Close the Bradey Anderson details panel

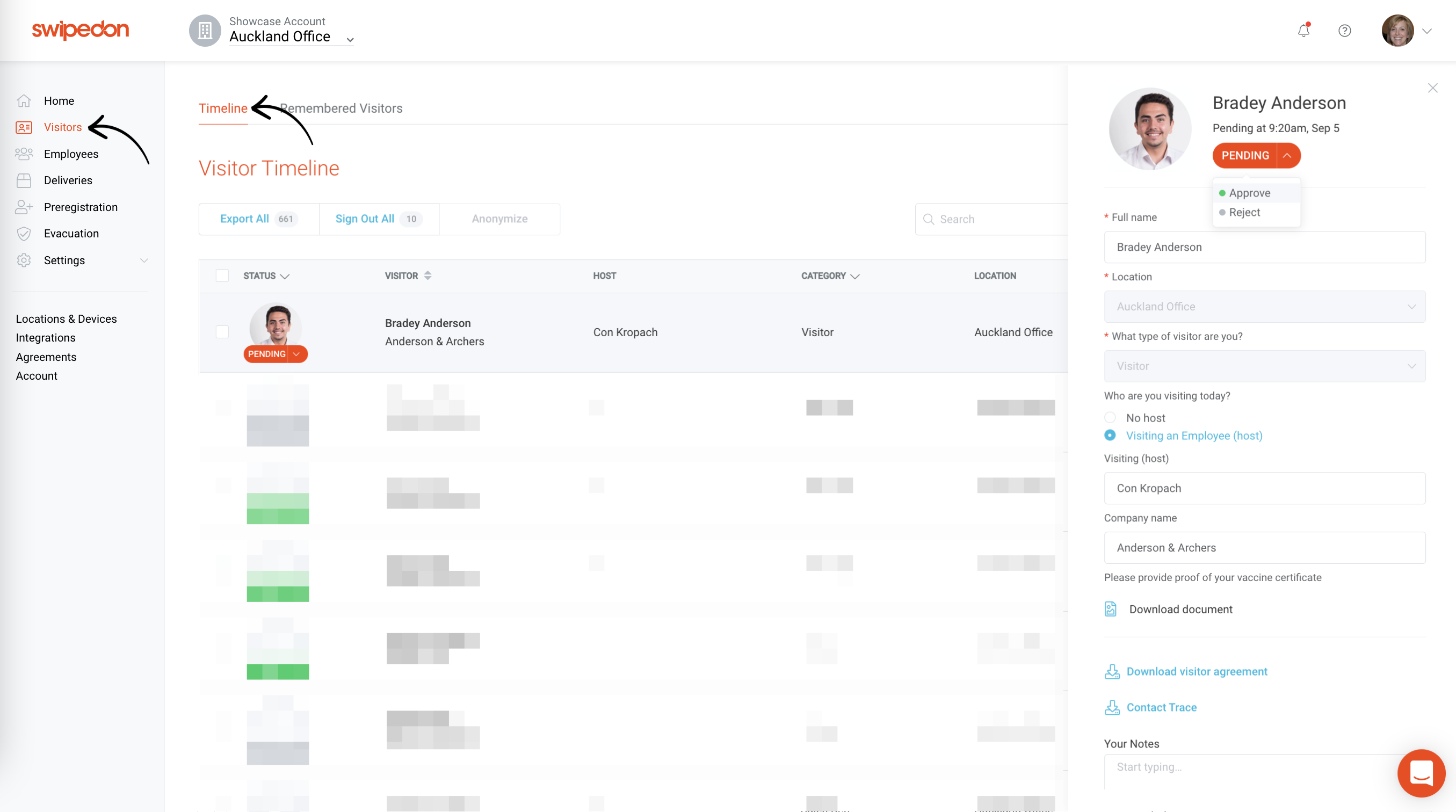coord(1432,88)
